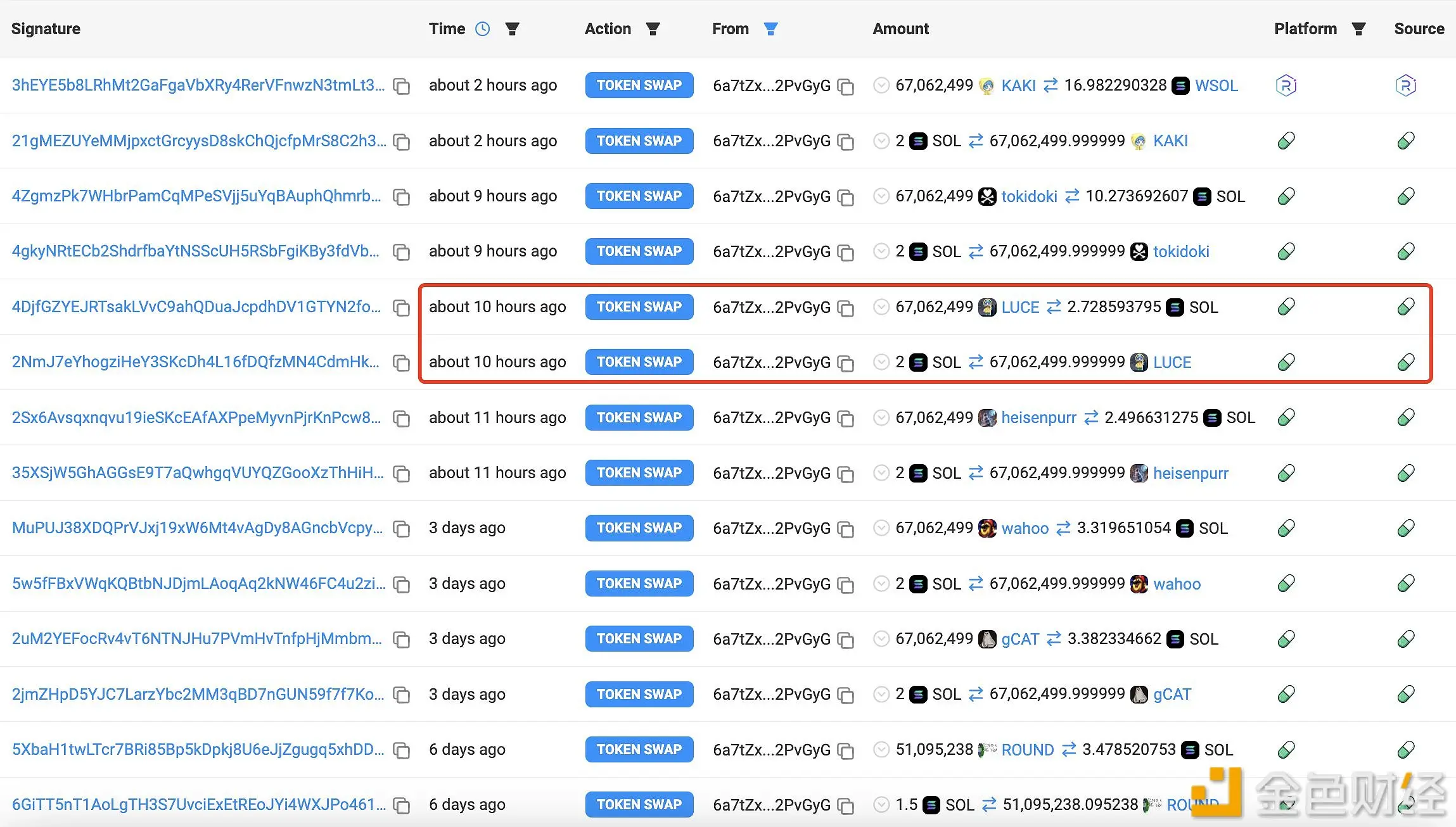Copy From address in the gCAT buy row
Screen dimensions: 1456x827
pyautogui.click(x=846, y=695)
